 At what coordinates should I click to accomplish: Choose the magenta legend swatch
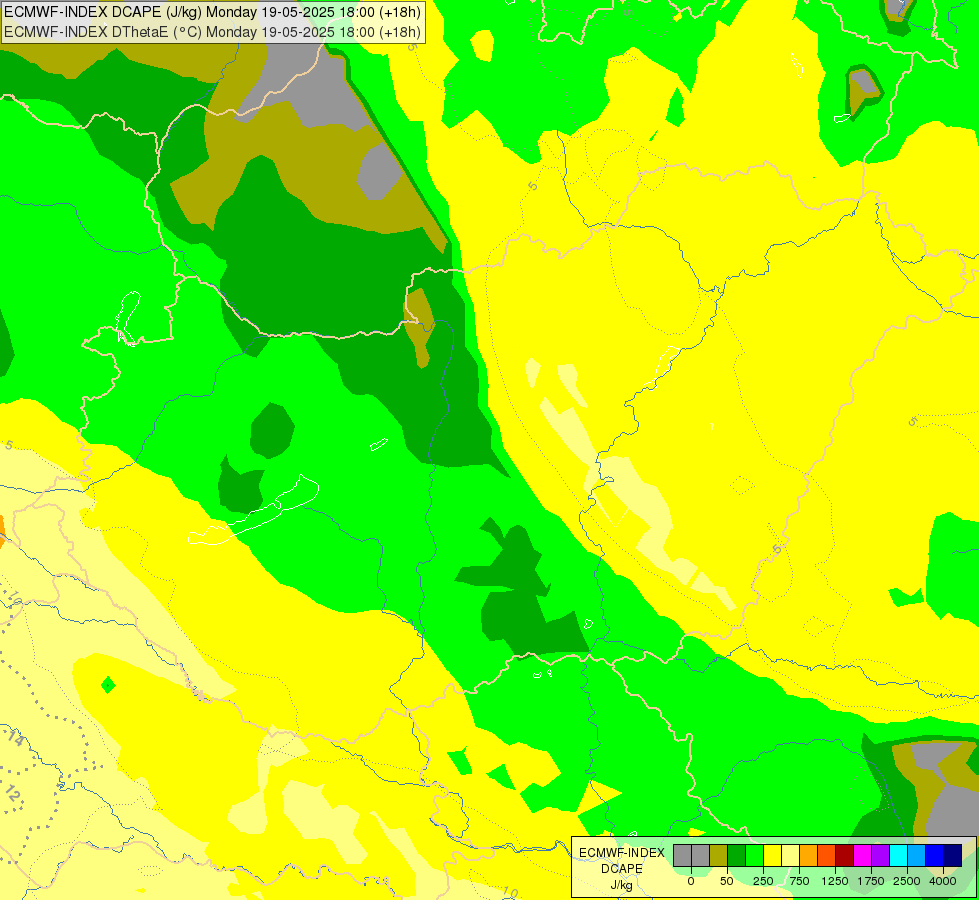(863, 855)
